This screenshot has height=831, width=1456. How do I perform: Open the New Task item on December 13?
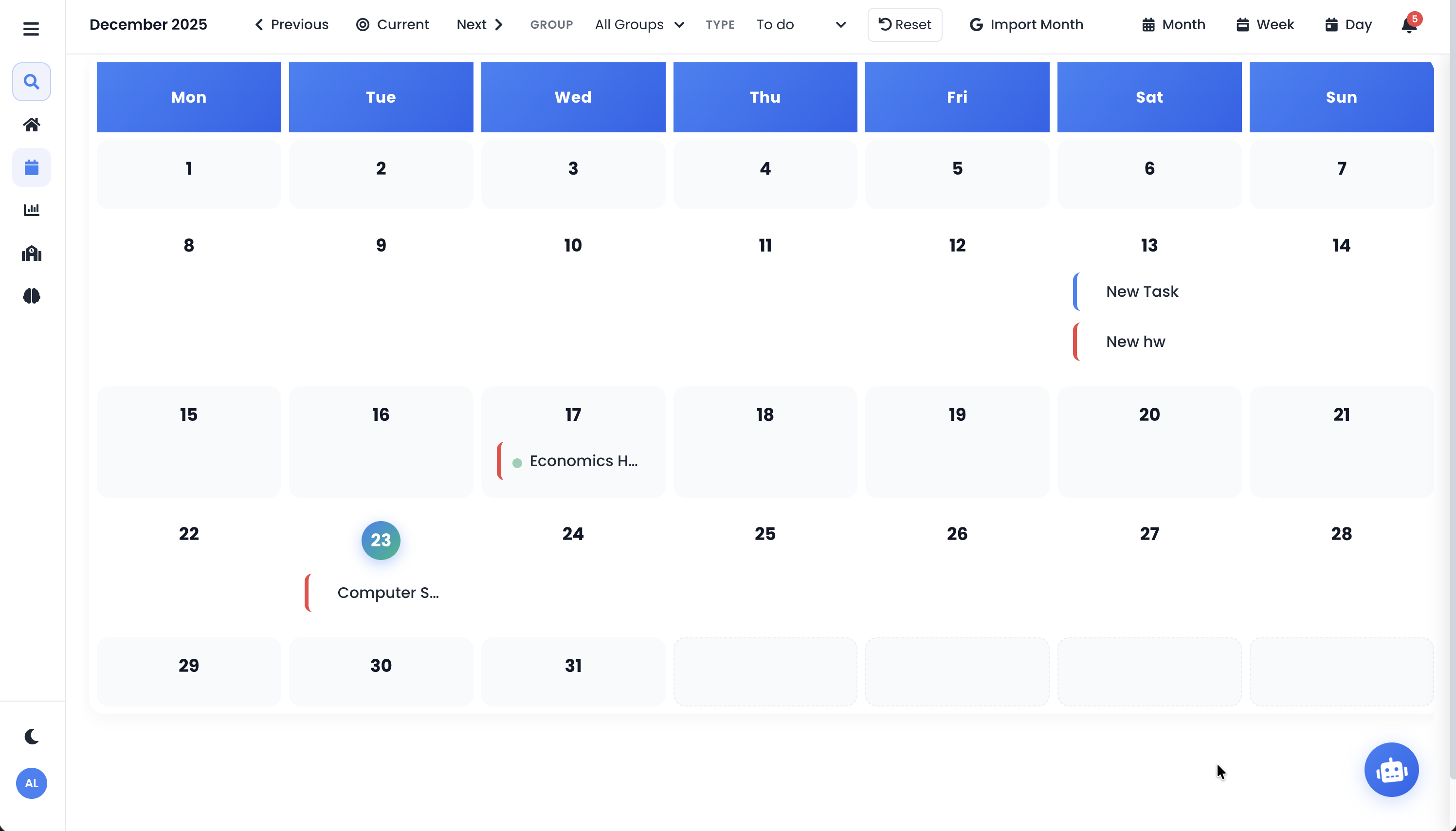coord(1142,291)
